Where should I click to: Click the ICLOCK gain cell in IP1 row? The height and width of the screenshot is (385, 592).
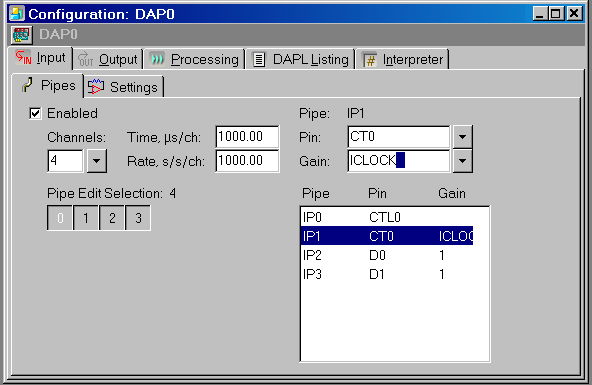[456, 236]
